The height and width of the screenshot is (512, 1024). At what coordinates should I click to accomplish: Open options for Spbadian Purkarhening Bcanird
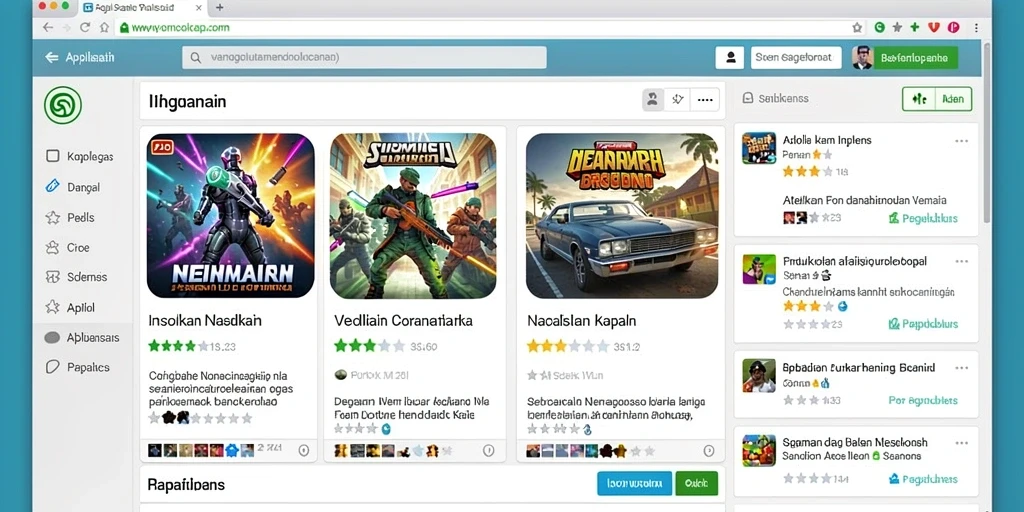pos(961,368)
